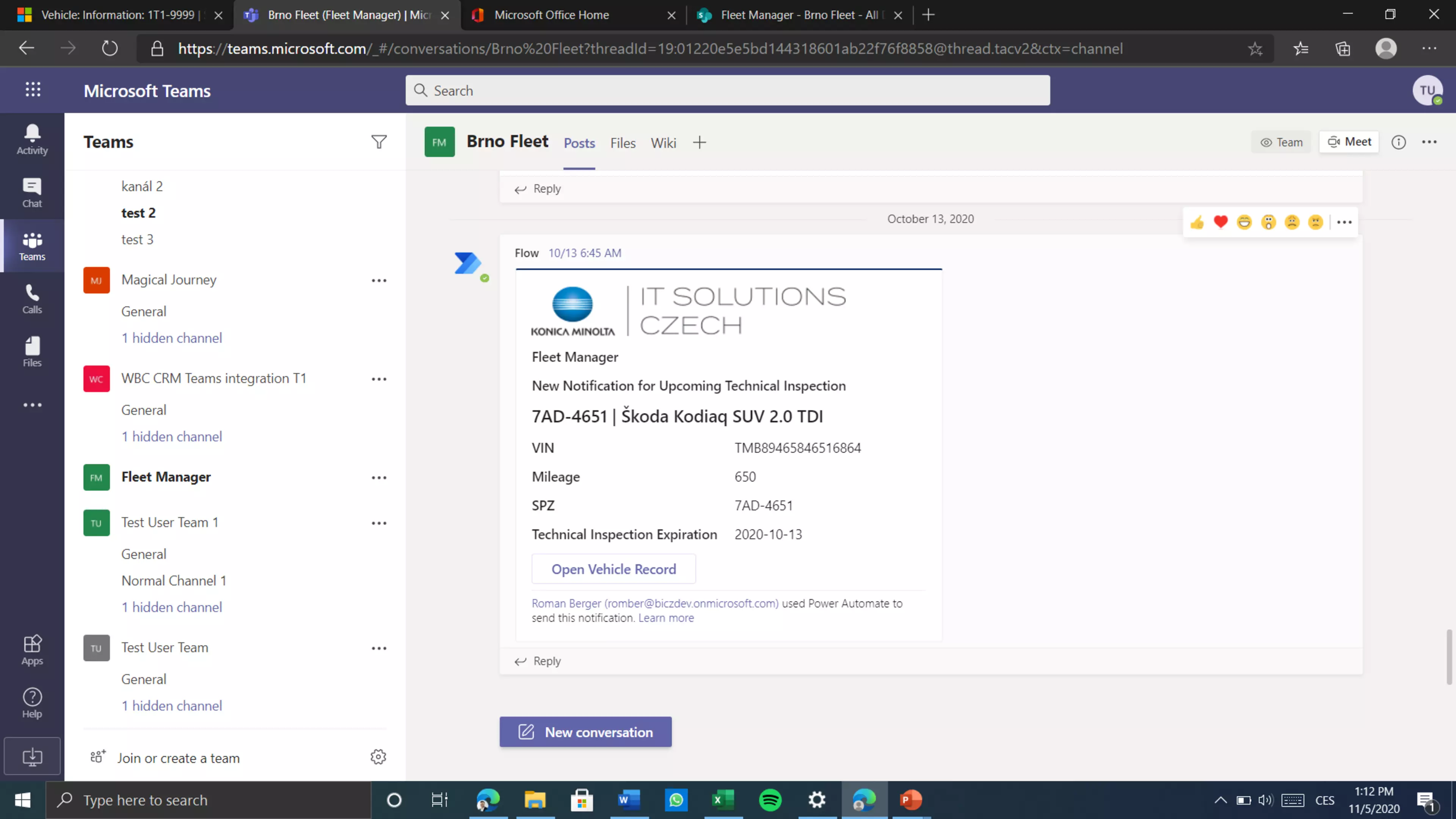
Task: Switch to the Wiki tab
Action: point(663,143)
